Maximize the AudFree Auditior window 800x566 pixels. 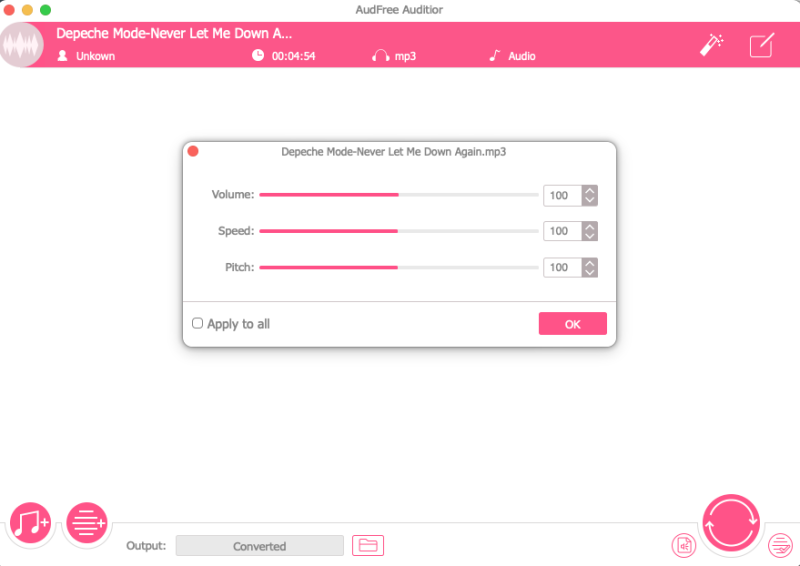pyautogui.click(x=45, y=10)
